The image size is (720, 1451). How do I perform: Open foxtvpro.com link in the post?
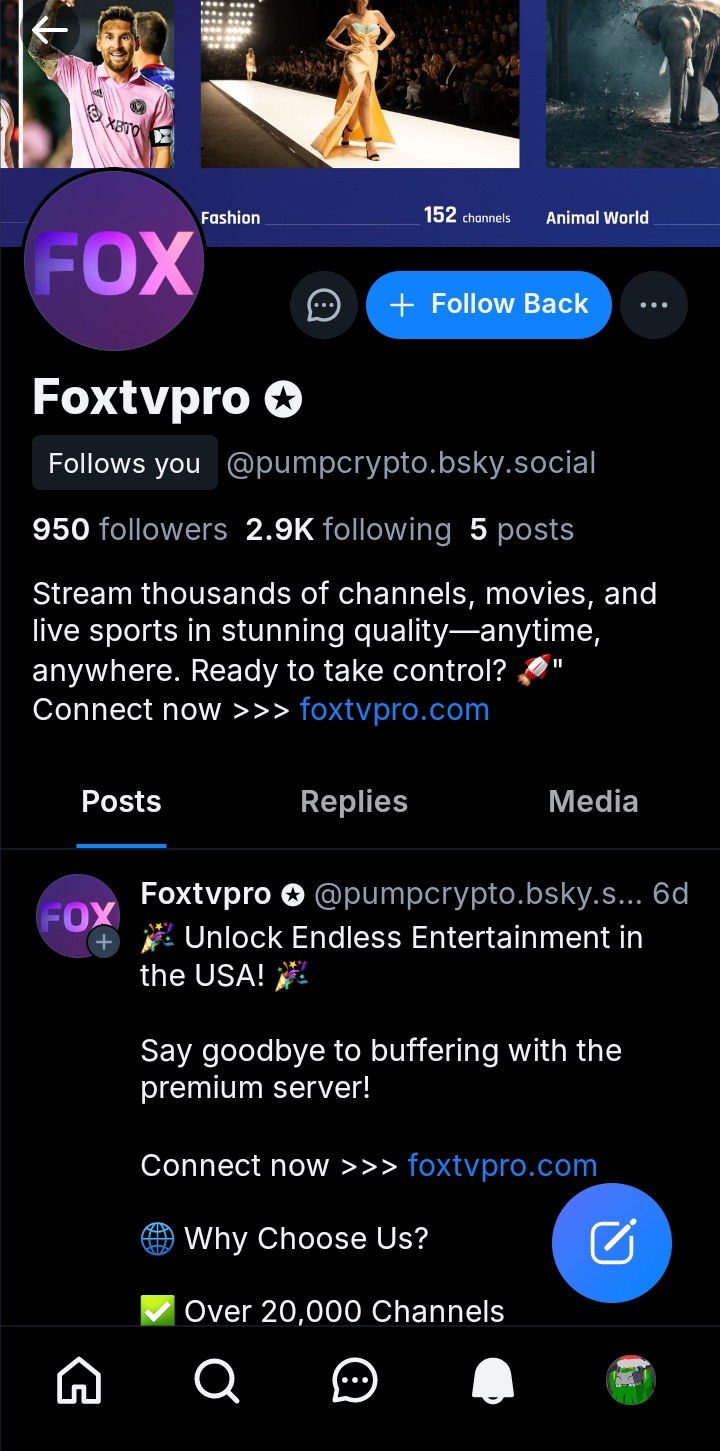(502, 1166)
